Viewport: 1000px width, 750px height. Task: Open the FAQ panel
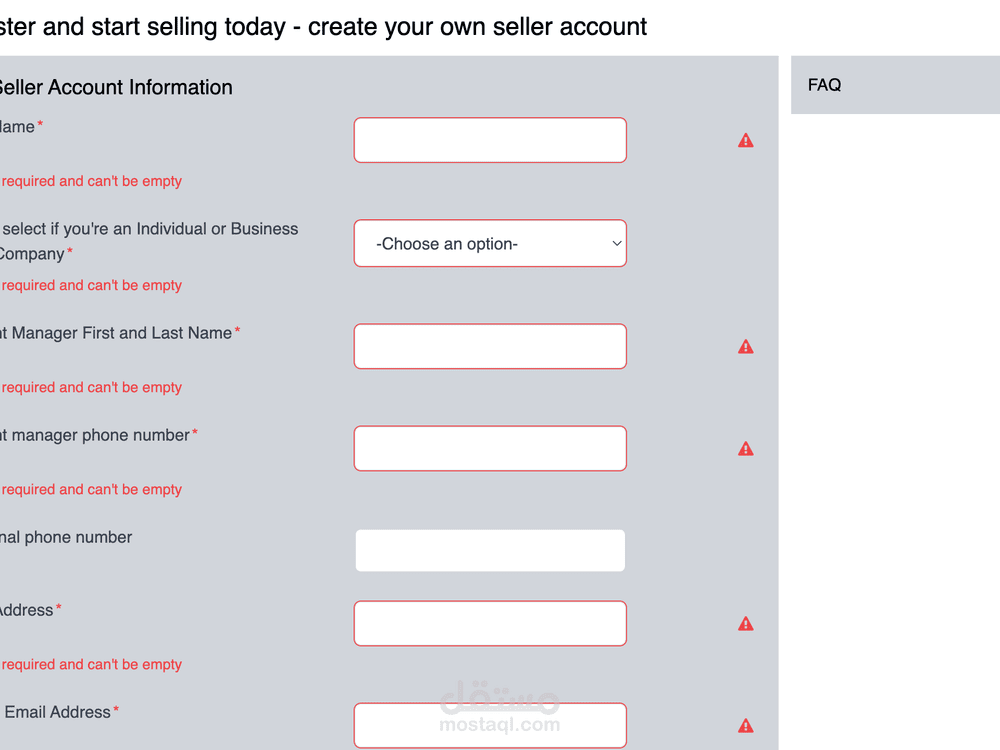pos(824,85)
